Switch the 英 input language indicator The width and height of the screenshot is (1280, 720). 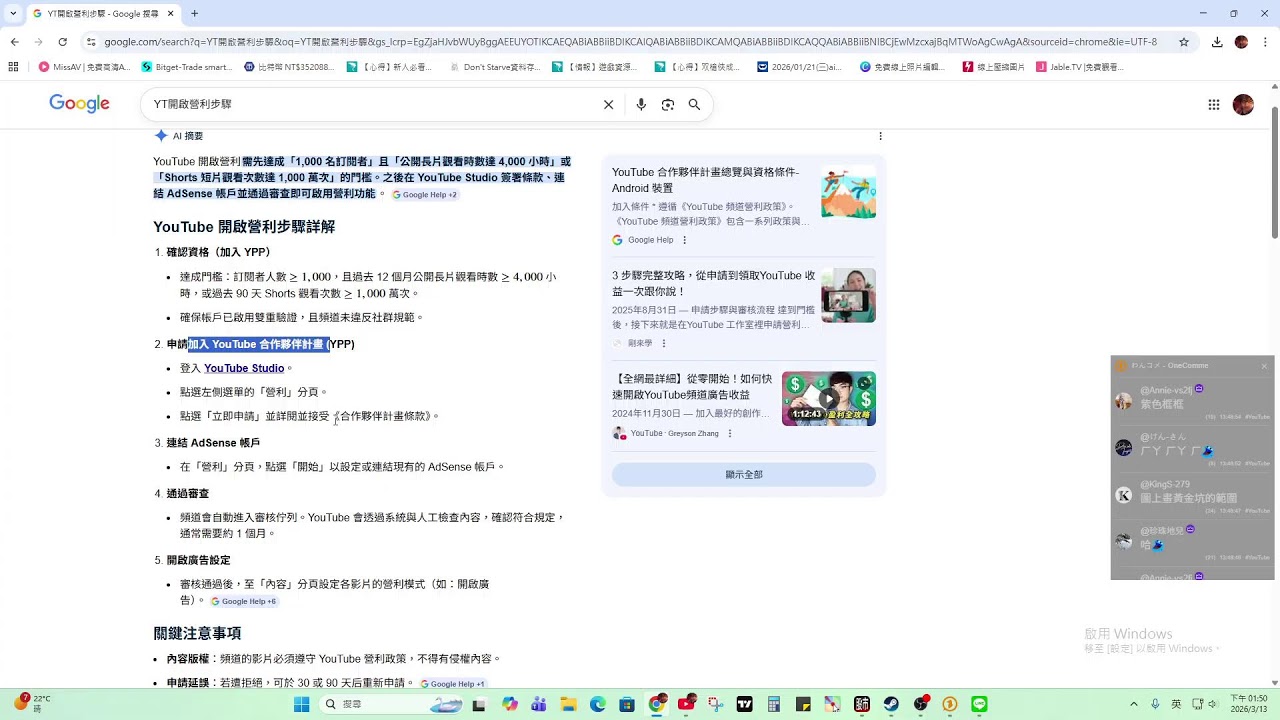1176,704
